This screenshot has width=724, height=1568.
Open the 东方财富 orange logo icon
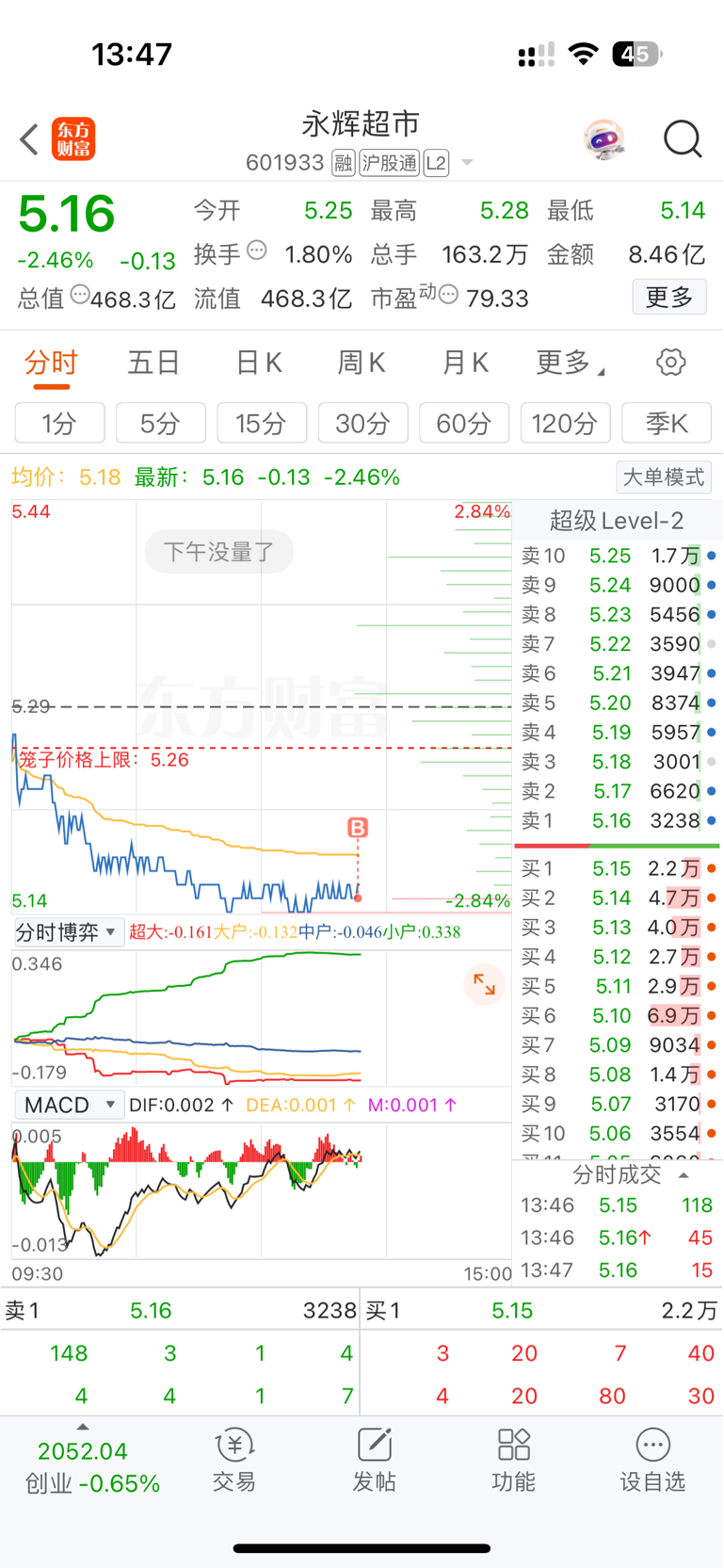pos(73,139)
